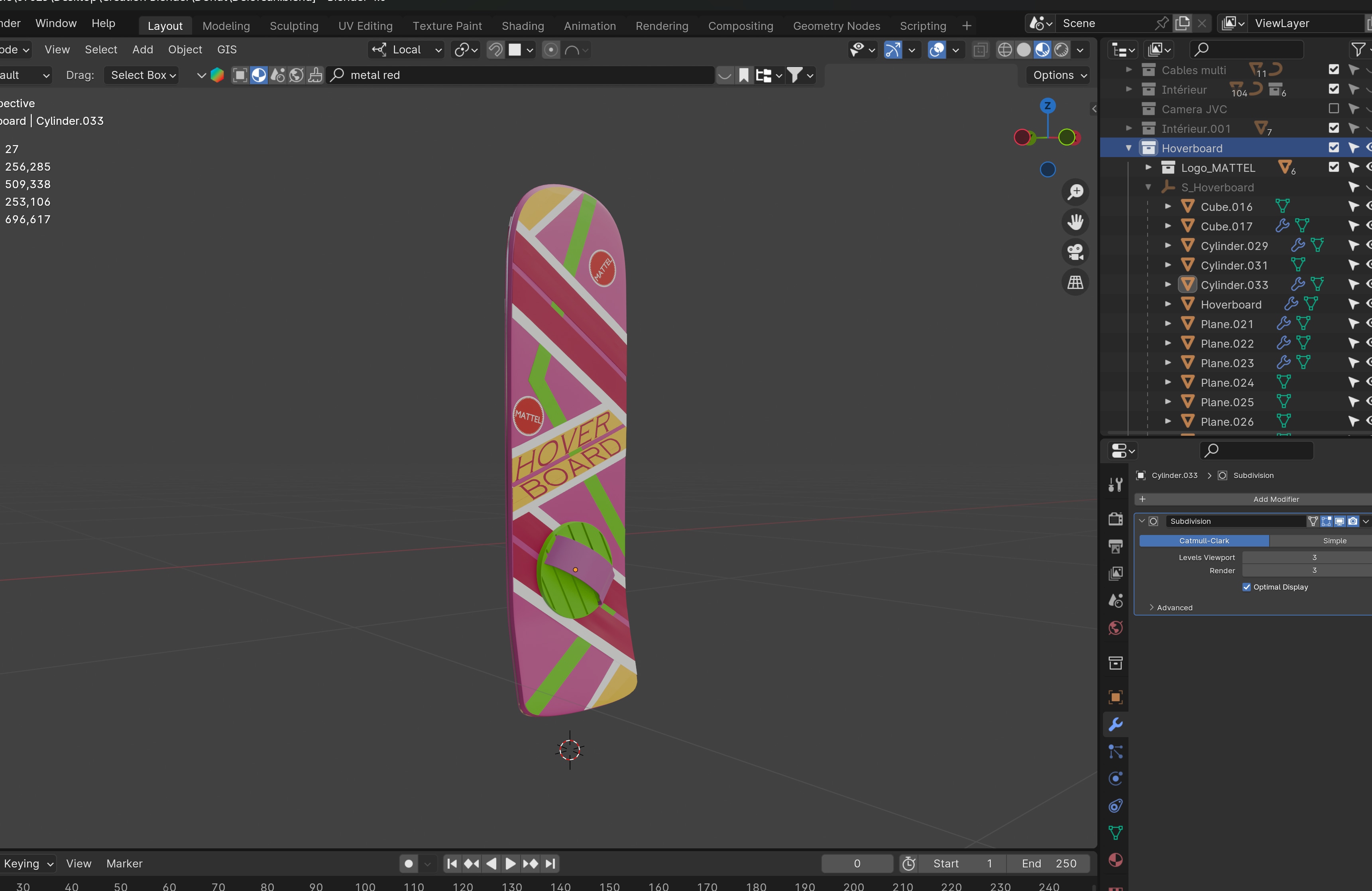The width and height of the screenshot is (1372, 891).
Task: Switch to the UV Editing workspace tab
Action: point(366,26)
